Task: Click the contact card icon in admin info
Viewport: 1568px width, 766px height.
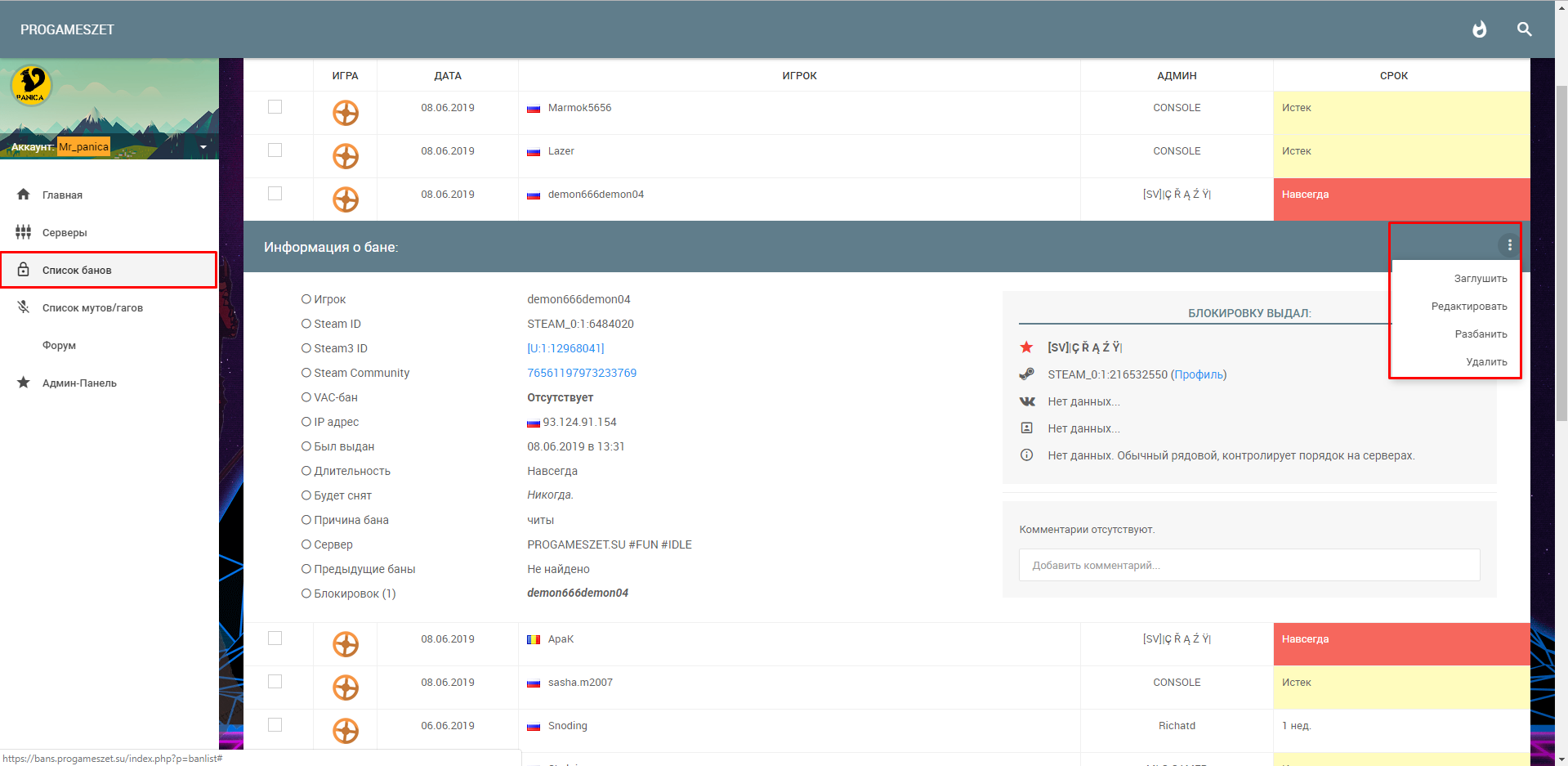Action: coord(1027,428)
